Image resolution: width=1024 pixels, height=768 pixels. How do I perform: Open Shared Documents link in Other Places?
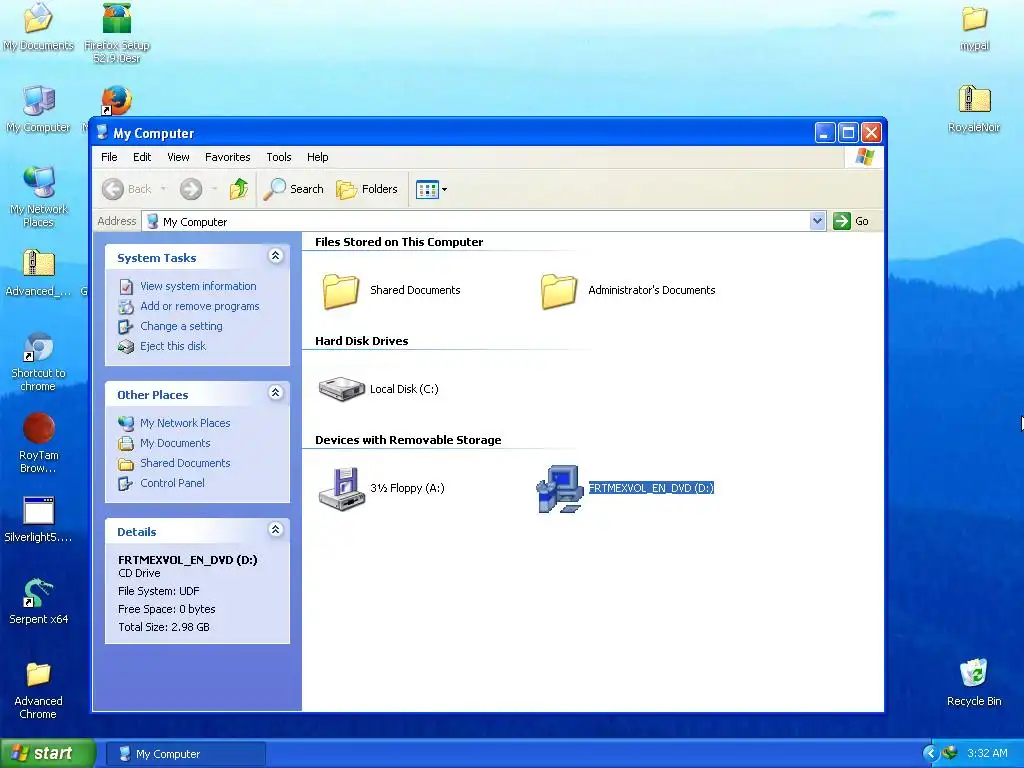(x=185, y=463)
